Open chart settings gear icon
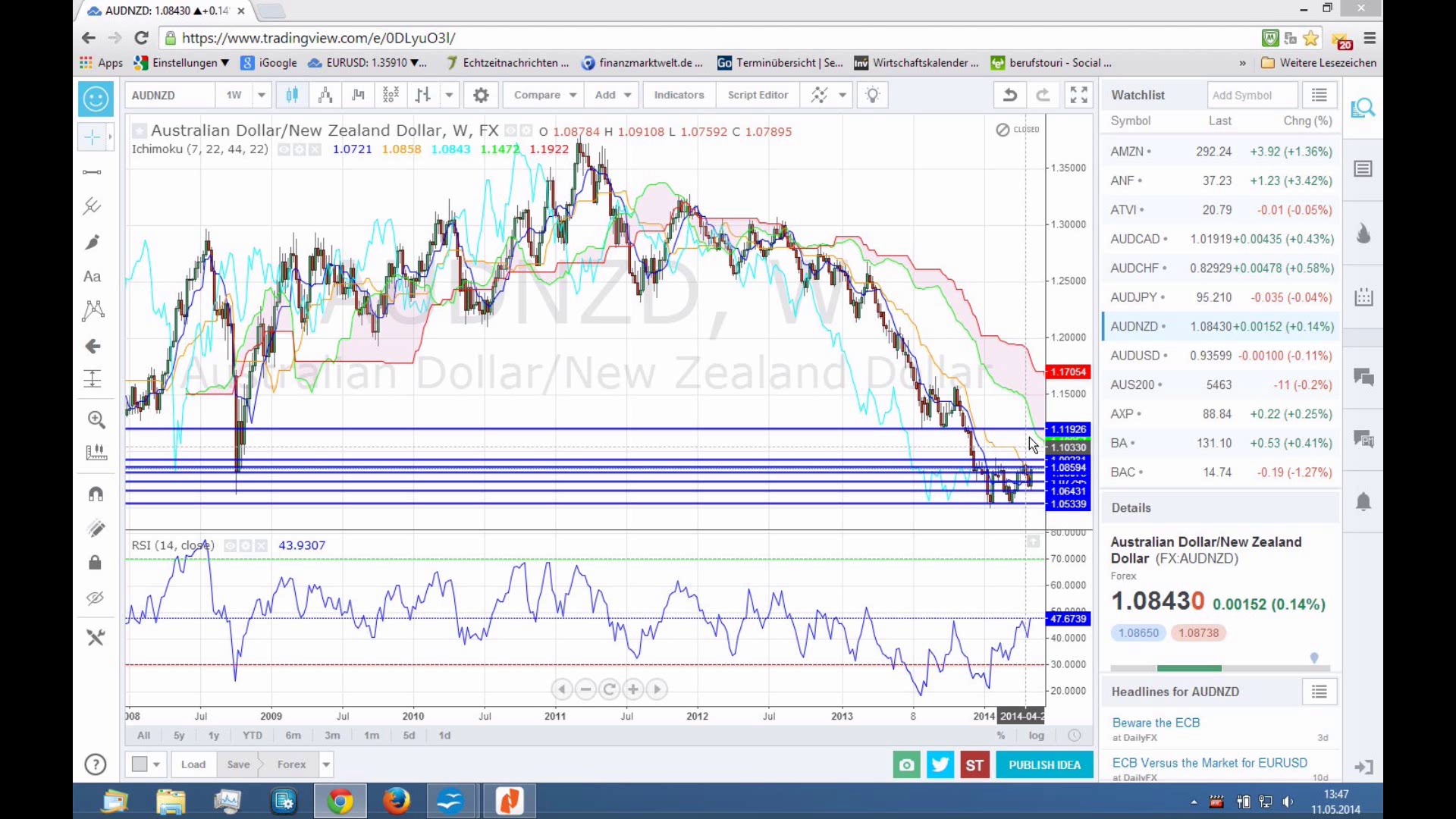 pyautogui.click(x=481, y=95)
